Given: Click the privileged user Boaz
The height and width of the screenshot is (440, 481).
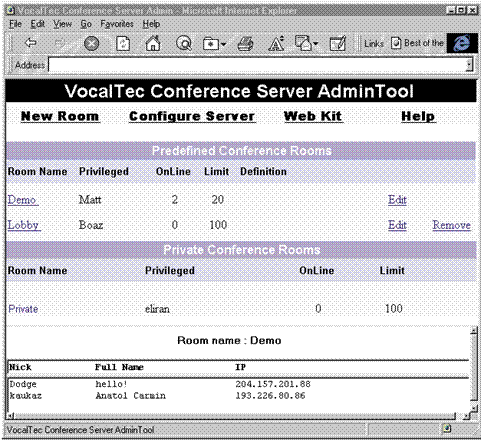Looking at the screenshot, I should click(x=91, y=225).
